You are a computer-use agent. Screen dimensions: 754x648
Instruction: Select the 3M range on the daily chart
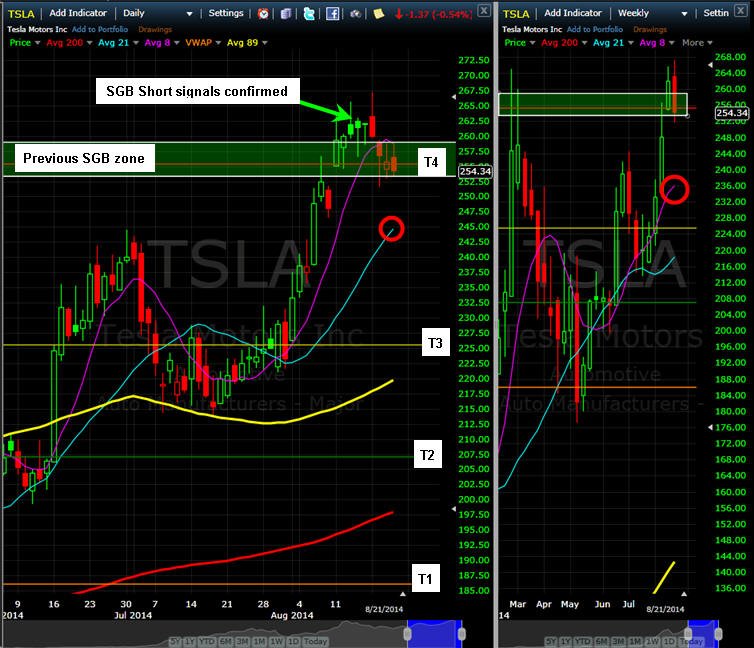tap(243, 641)
